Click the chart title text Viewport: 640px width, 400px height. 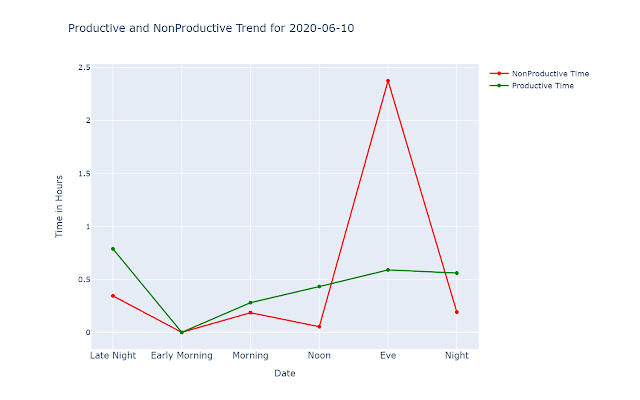pyautogui.click(x=211, y=28)
